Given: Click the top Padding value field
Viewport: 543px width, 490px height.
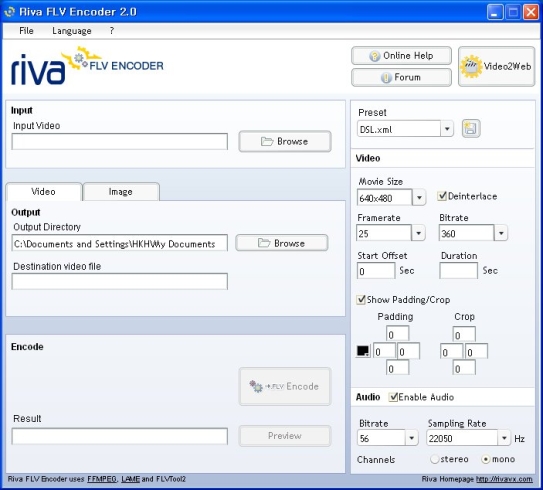Looking at the screenshot, I should [397, 334].
